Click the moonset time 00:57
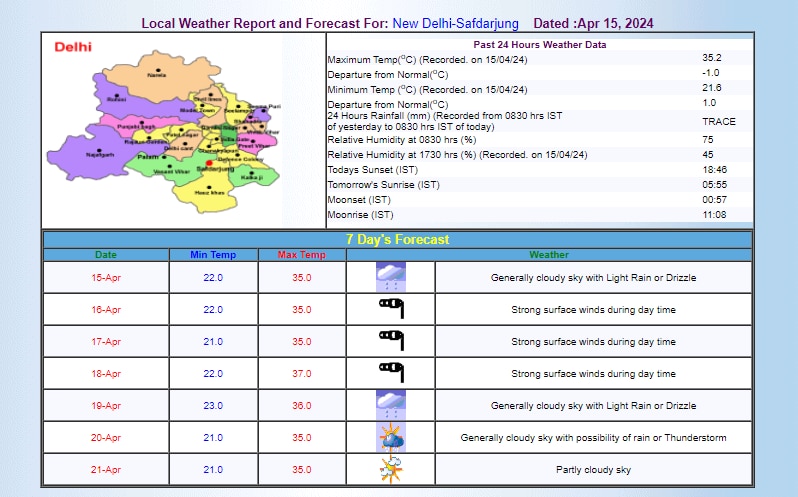This screenshot has height=497, width=798. (x=715, y=200)
